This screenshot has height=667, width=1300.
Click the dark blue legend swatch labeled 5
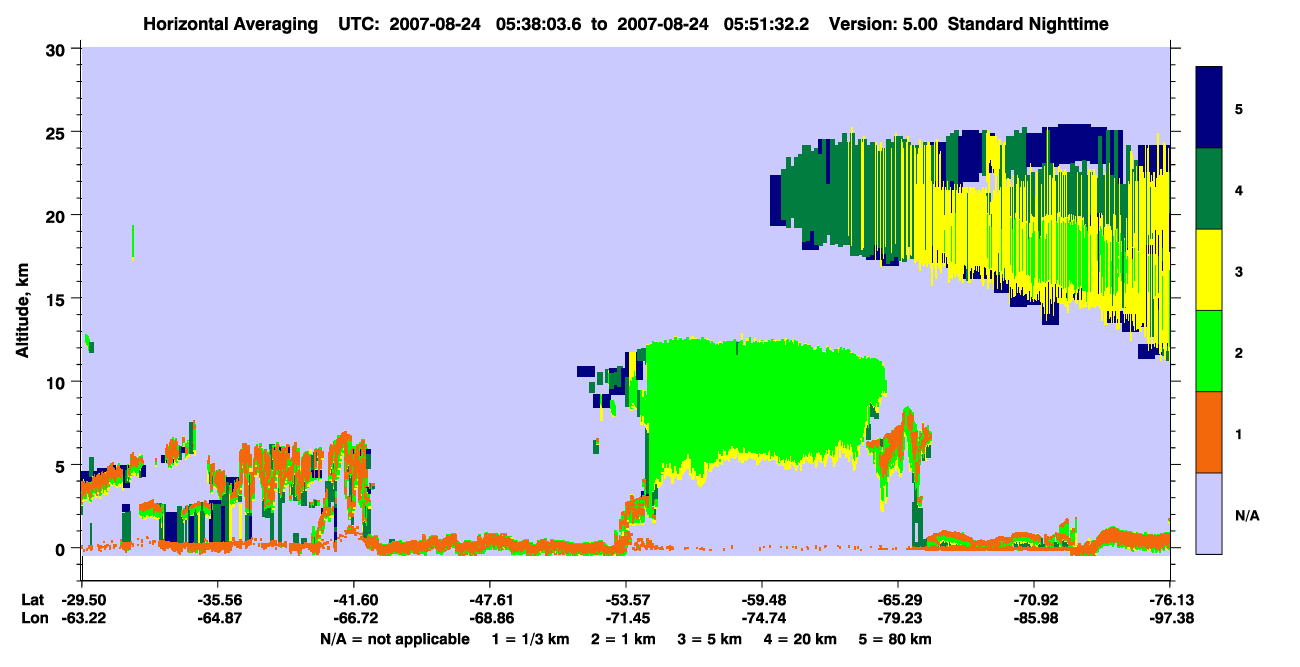point(1209,107)
